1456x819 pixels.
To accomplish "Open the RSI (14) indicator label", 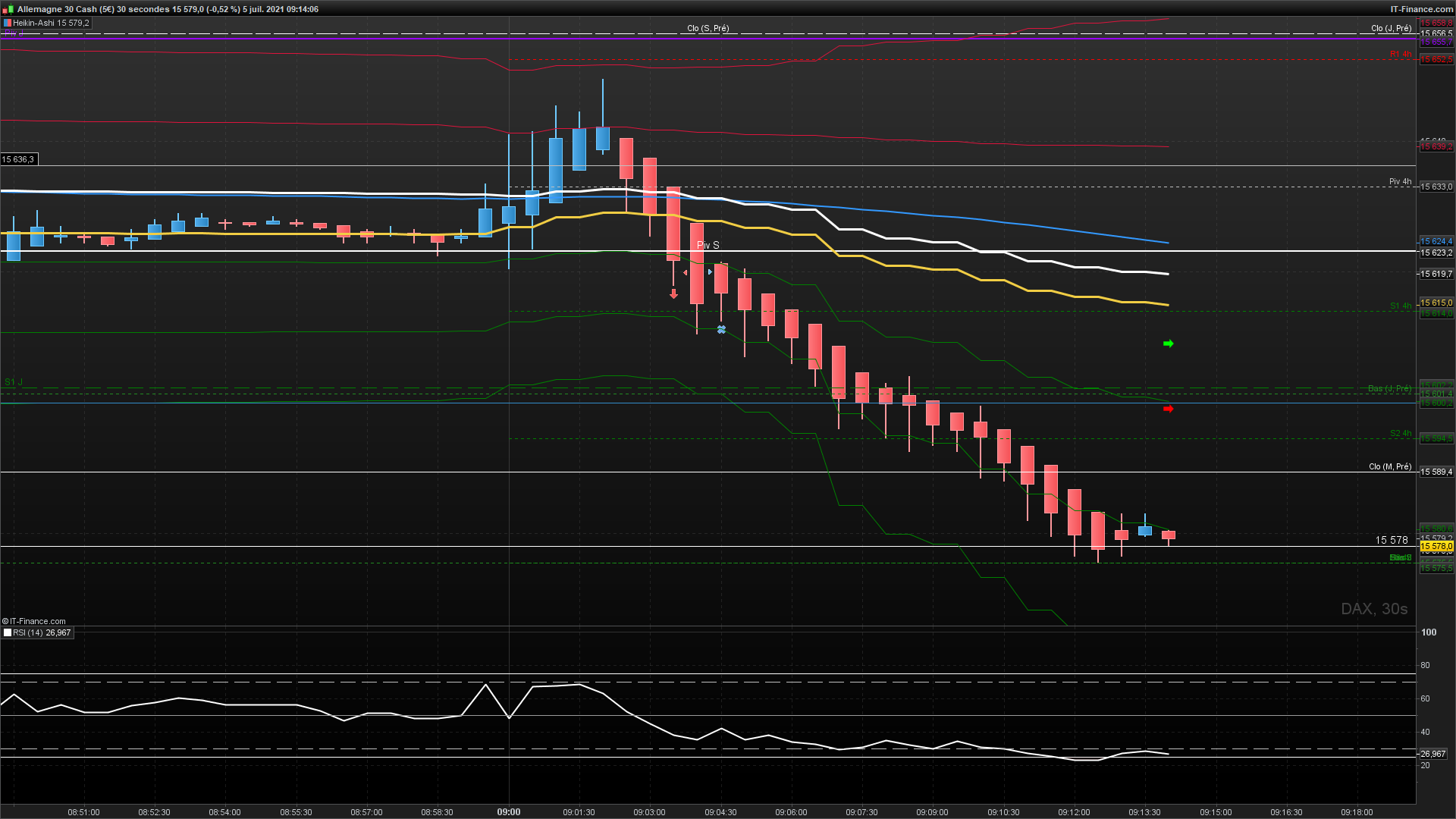I will (x=42, y=632).
